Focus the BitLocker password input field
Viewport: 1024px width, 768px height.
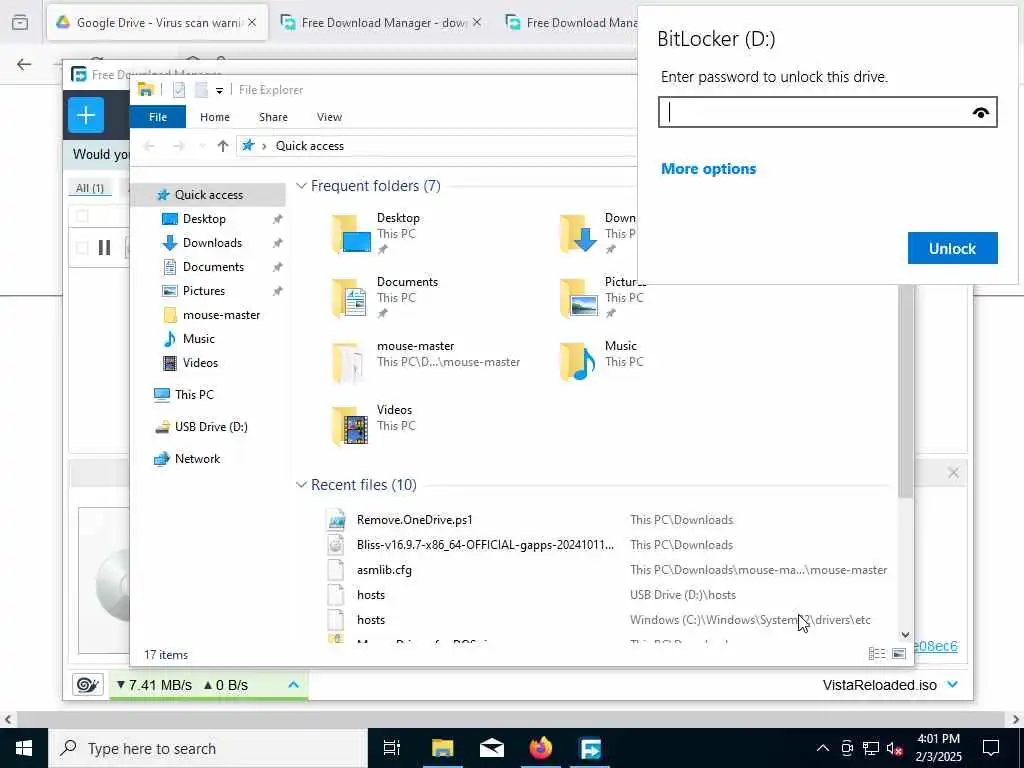pyautogui.click(x=827, y=112)
